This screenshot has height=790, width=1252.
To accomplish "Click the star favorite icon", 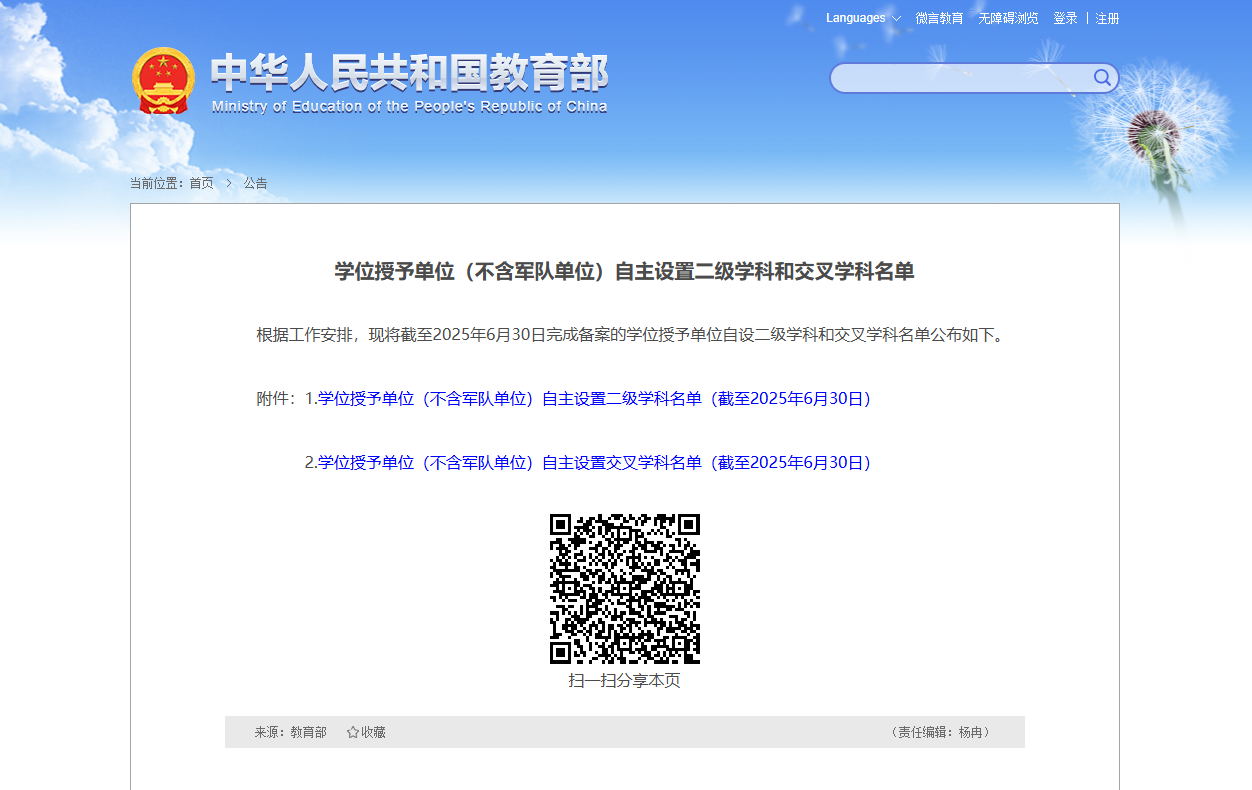I will [353, 732].
